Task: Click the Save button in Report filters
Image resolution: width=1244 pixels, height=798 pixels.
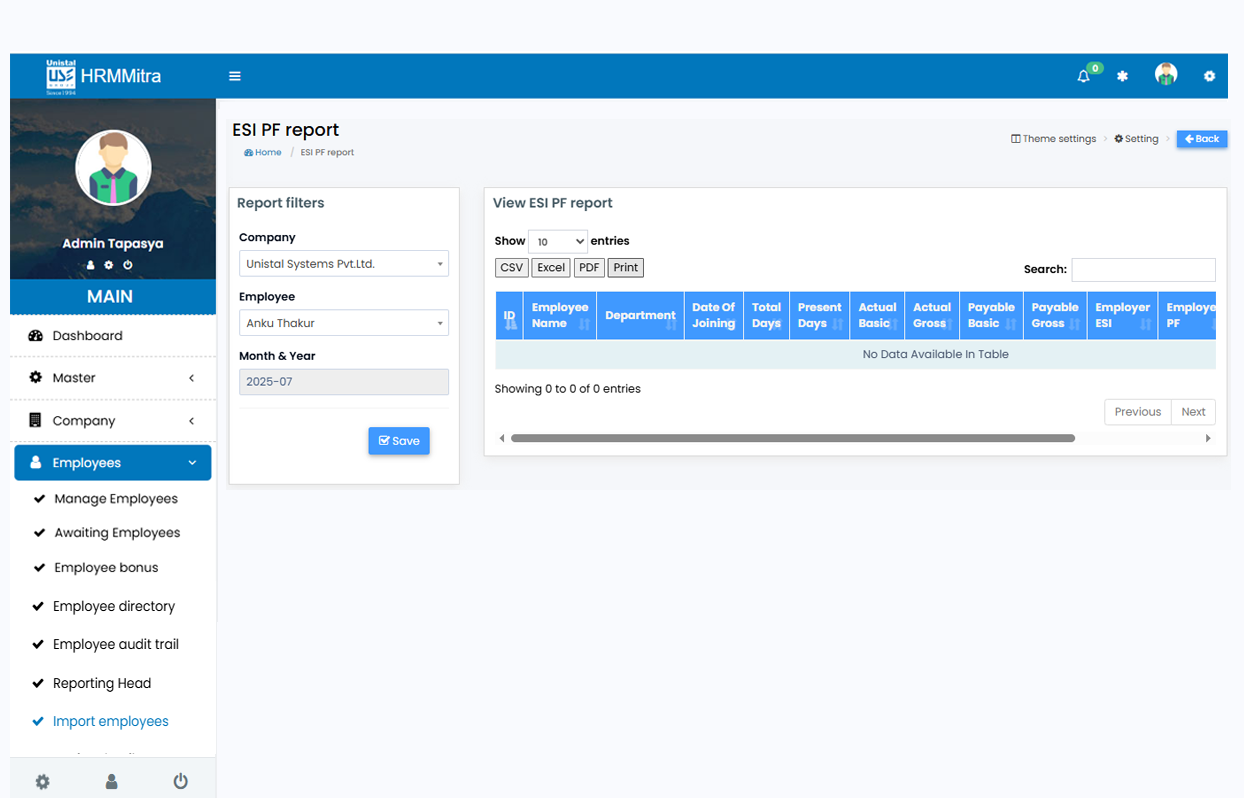Action: click(x=399, y=441)
